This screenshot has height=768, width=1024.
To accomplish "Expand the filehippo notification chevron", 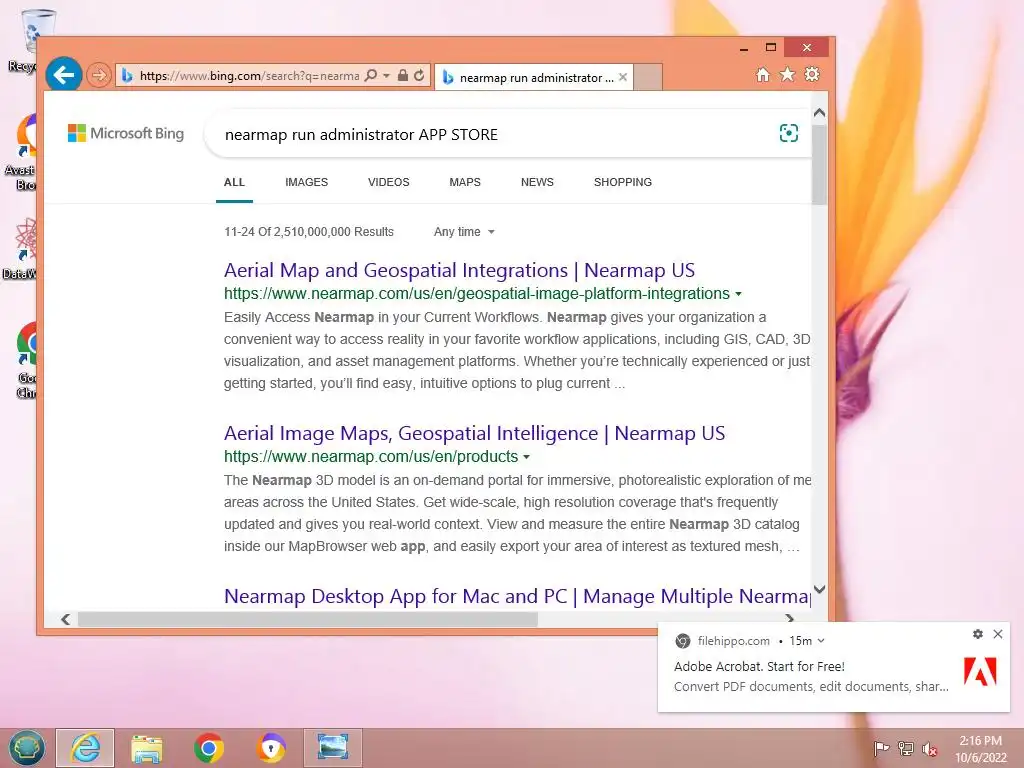I will [821, 641].
